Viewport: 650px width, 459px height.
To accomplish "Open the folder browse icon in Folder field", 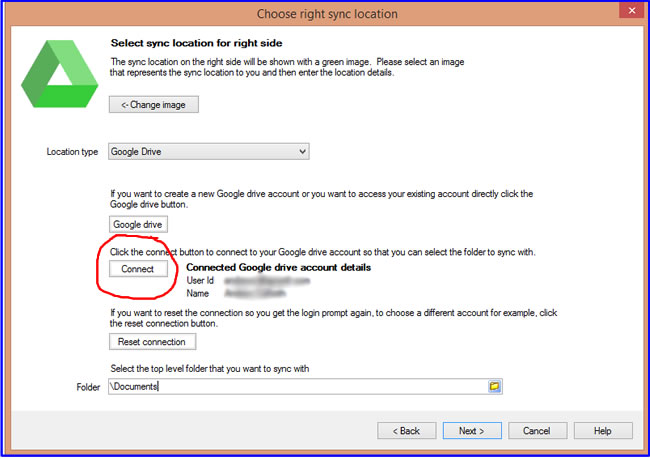I will (x=494, y=386).
